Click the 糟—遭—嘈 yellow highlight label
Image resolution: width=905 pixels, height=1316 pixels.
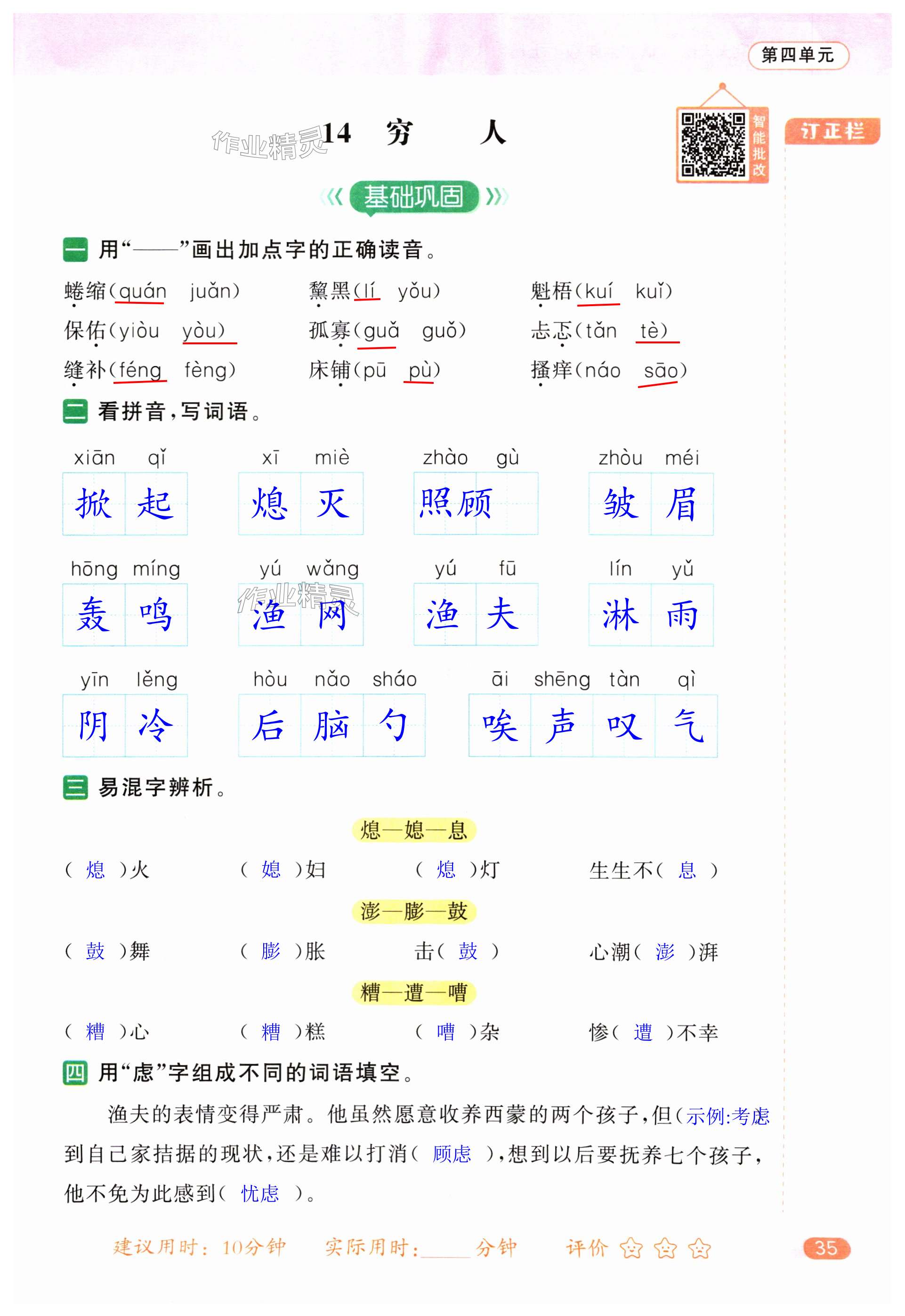[413, 993]
